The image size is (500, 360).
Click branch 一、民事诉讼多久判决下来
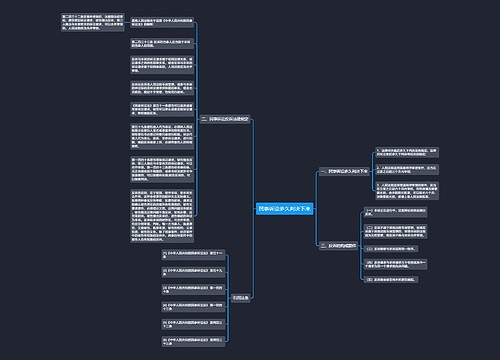click(x=344, y=171)
